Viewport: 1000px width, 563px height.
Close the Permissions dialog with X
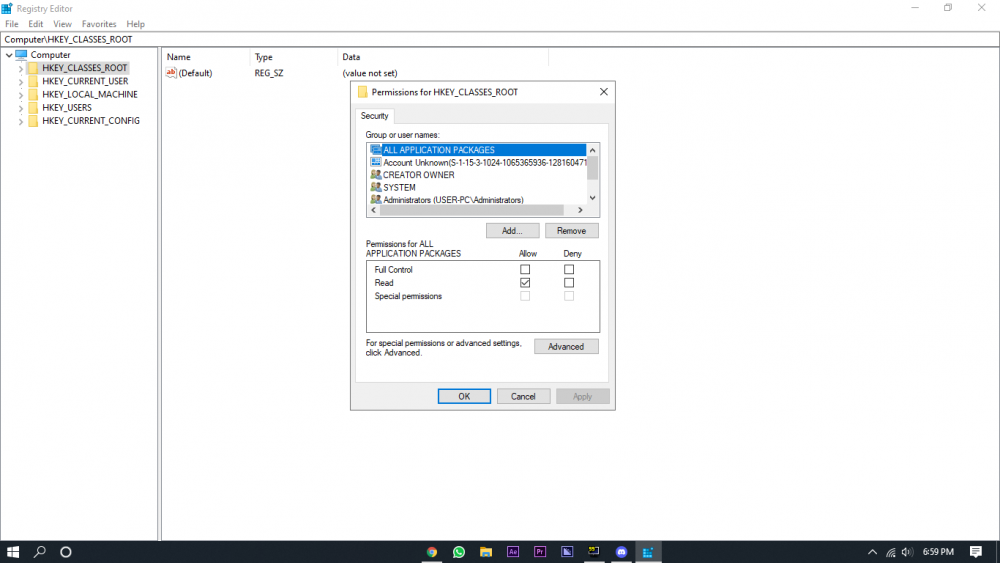[603, 92]
